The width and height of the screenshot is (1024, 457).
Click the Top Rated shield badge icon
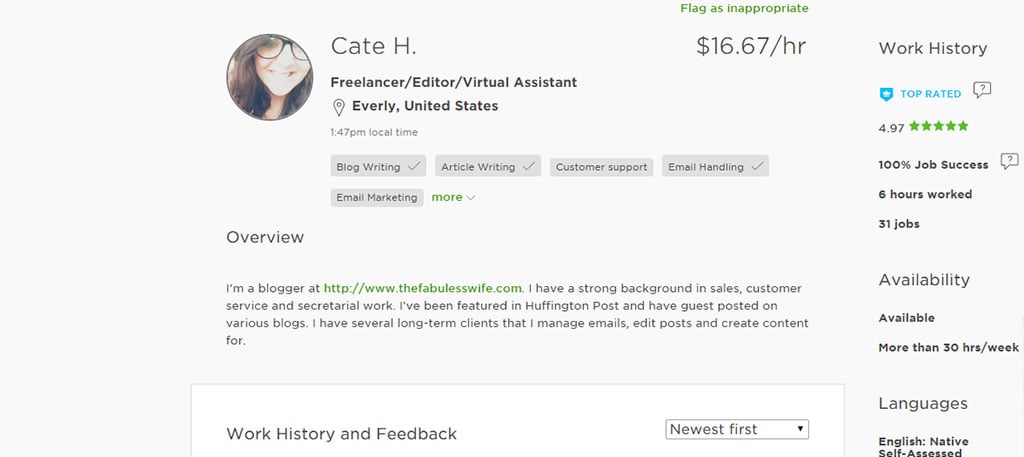click(x=886, y=94)
